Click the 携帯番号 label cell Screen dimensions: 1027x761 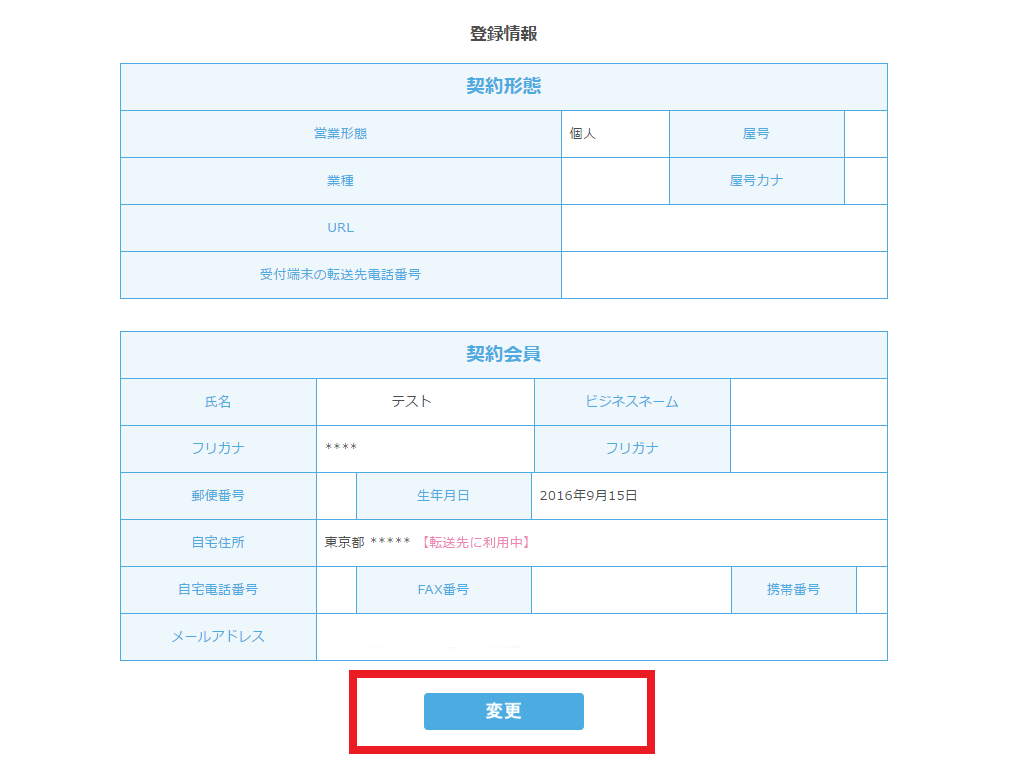pyautogui.click(x=793, y=589)
